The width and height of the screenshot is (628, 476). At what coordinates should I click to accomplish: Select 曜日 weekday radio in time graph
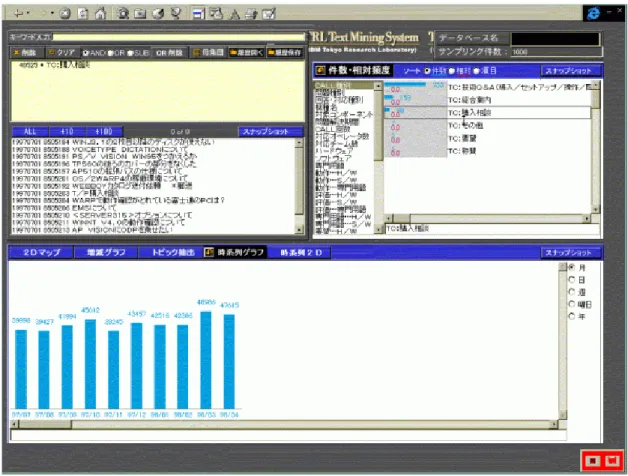(x=572, y=304)
